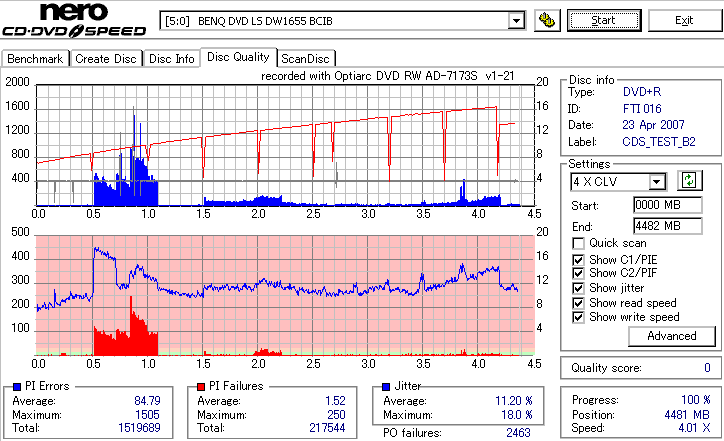Uncheck Show C1/PIE

coord(578,260)
